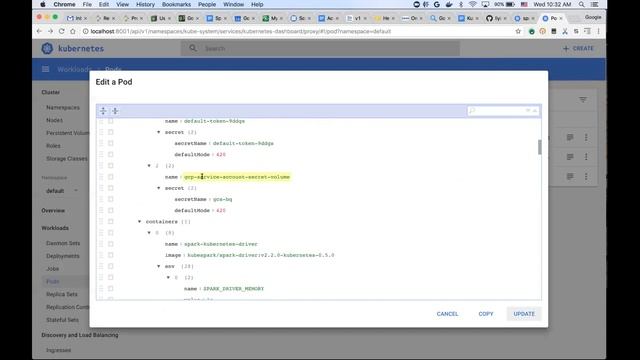Screen dimensions: 640x360
Task: Collapse the containers node
Action: [x=140, y=222]
